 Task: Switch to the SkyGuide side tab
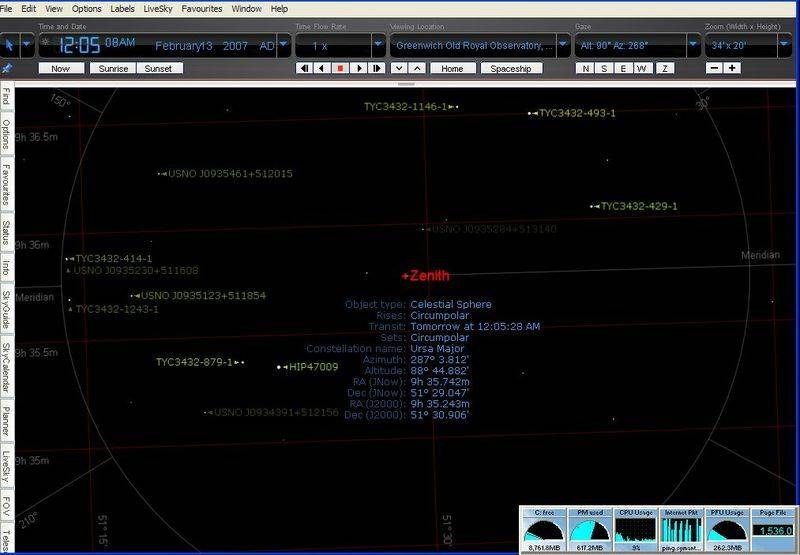(6, 312)
